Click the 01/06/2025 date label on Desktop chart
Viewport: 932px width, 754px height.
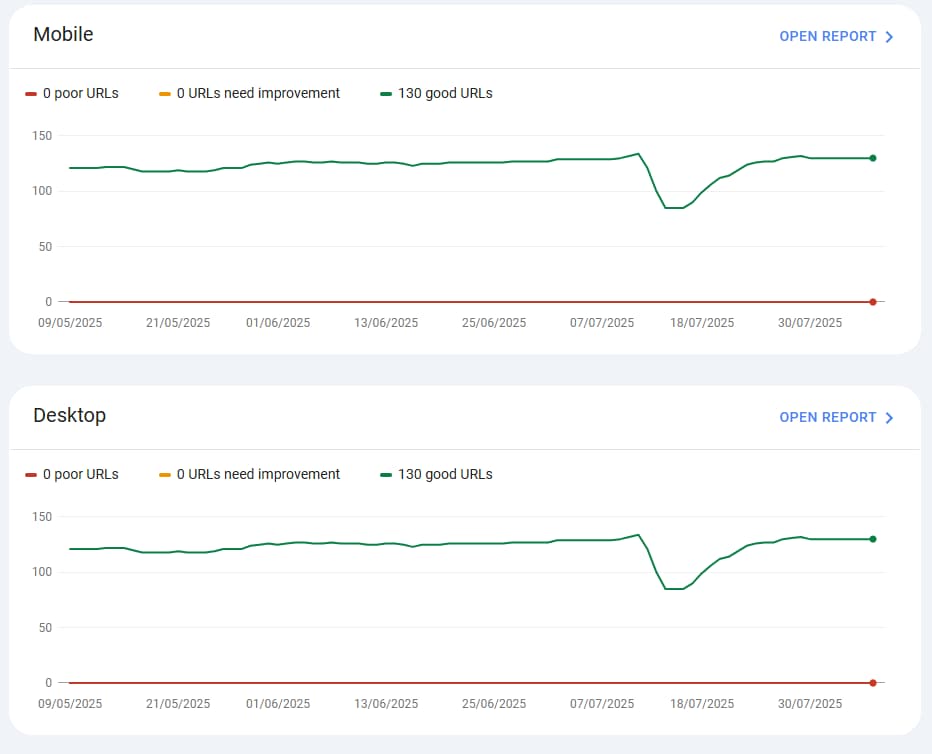pos(278,704)
